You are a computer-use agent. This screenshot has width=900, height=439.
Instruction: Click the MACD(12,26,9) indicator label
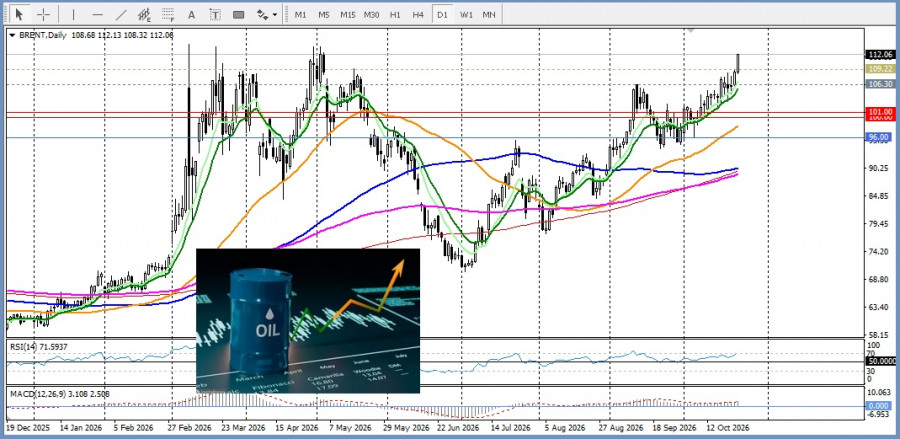click(60, 394)
